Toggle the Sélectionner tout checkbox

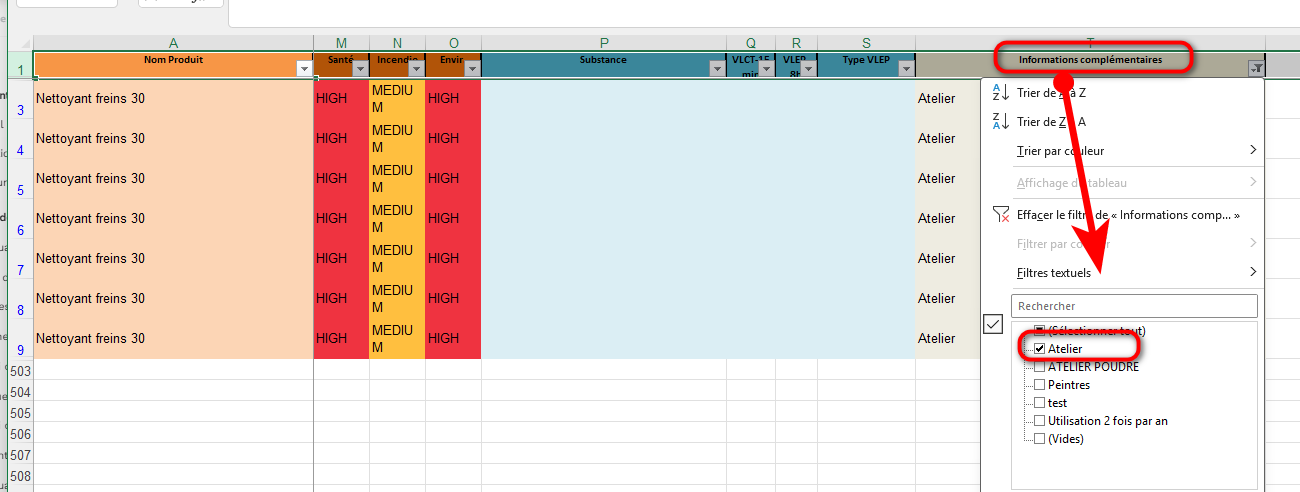(x=1040, y=331)
